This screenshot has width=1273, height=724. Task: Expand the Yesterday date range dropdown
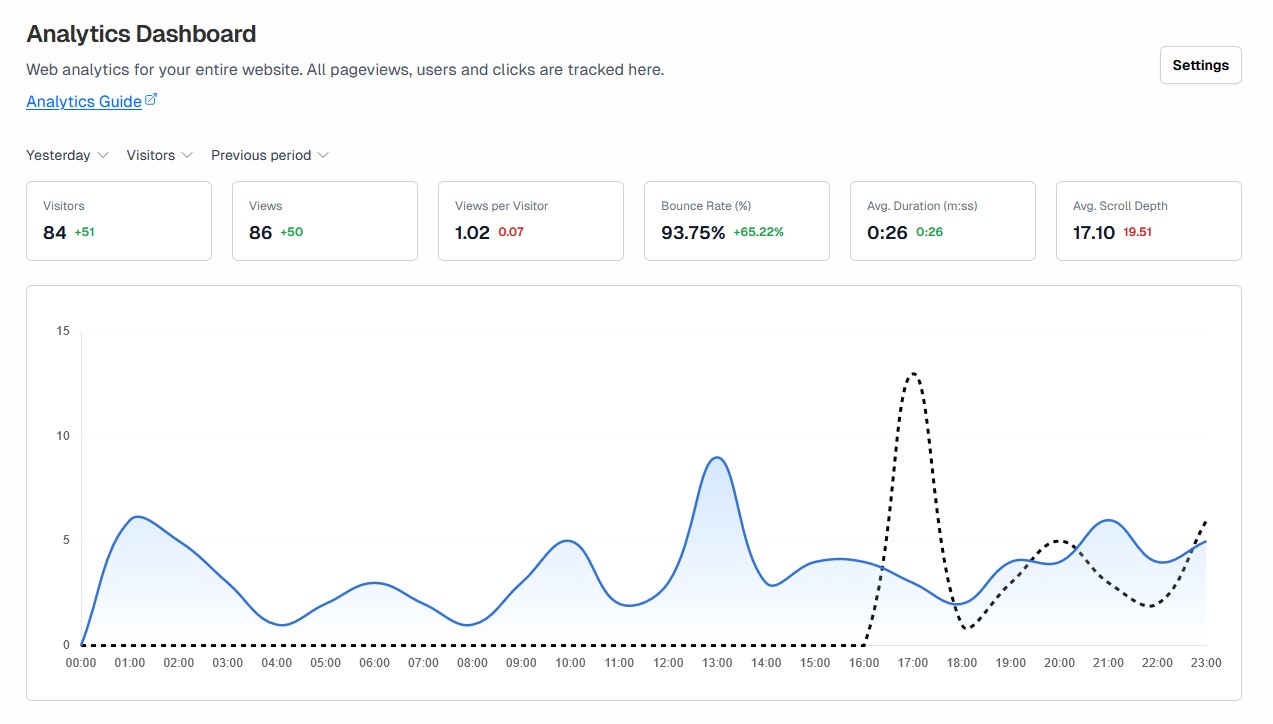click(66, 155)
